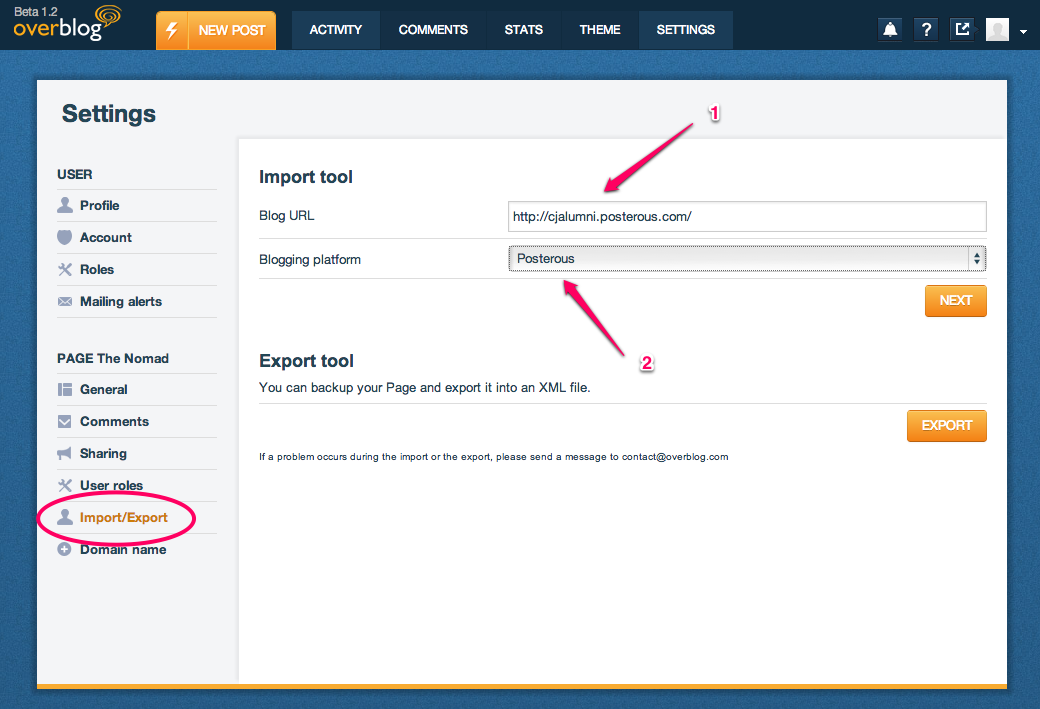Image resolution: width=1040 pixels, height=709 pixels.
Task: Select the Settings tab
Action: pyautogui.click(x=685, y=30)
